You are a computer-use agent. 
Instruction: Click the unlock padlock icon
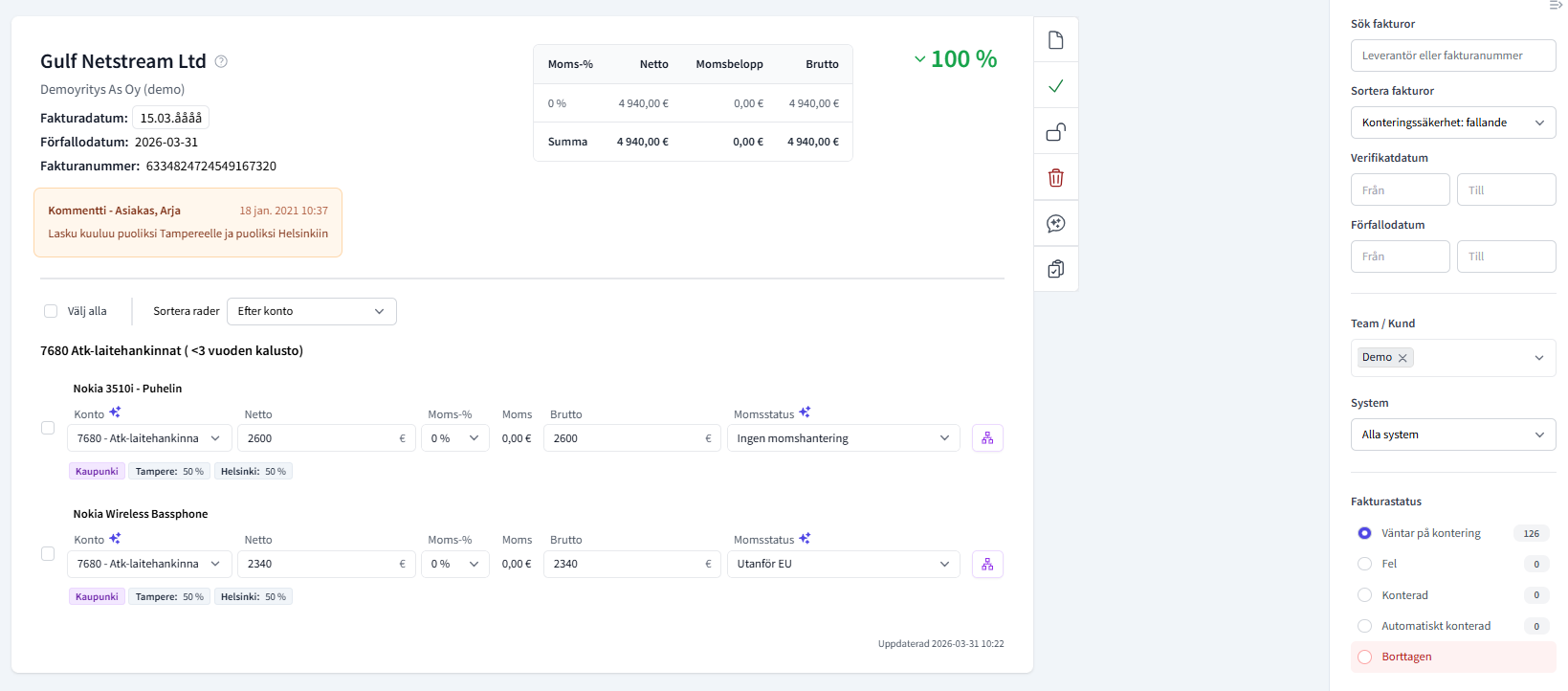click(1056, 132)
